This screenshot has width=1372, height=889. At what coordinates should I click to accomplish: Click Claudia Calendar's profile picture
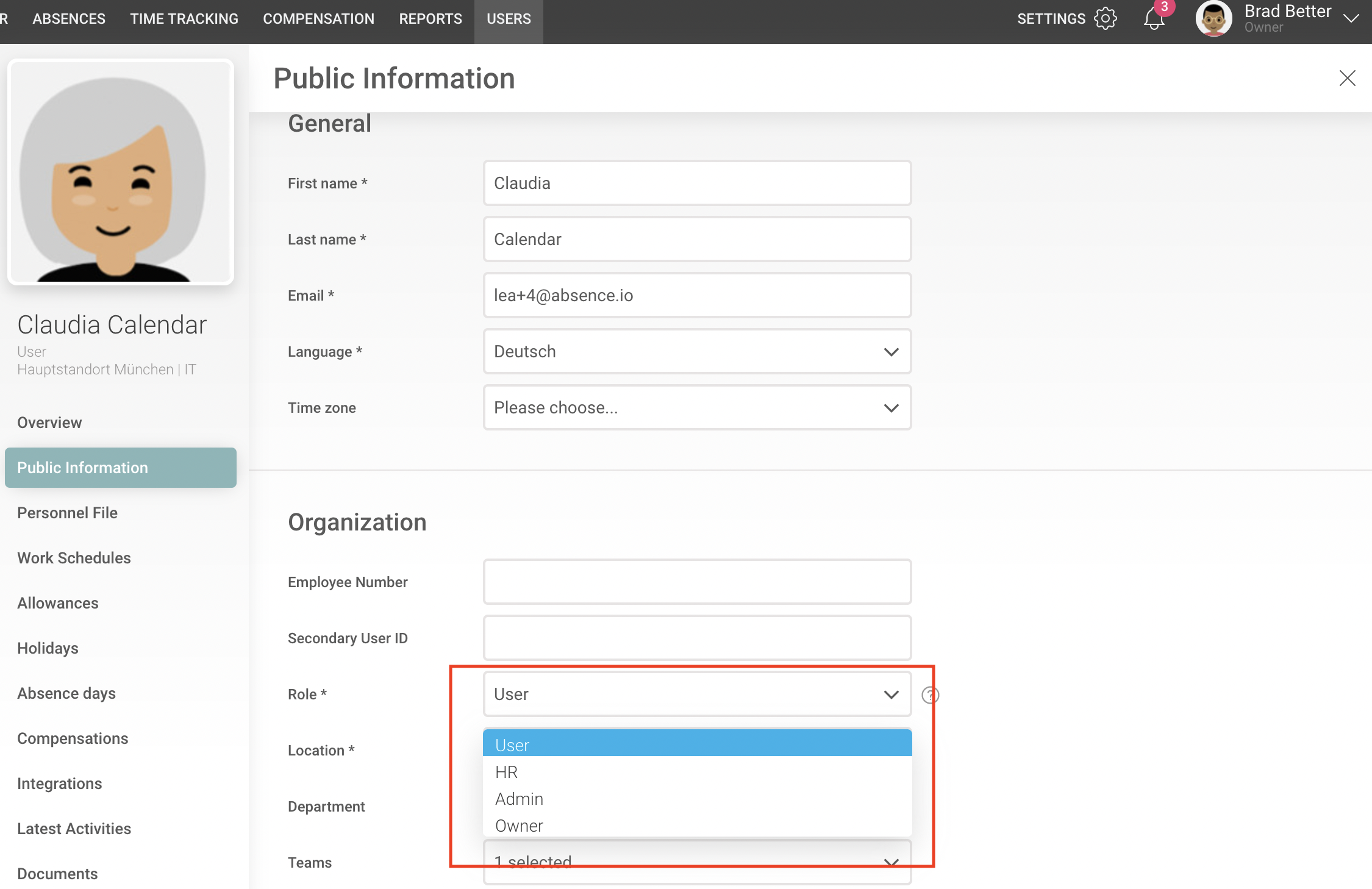tap(121, 173)
